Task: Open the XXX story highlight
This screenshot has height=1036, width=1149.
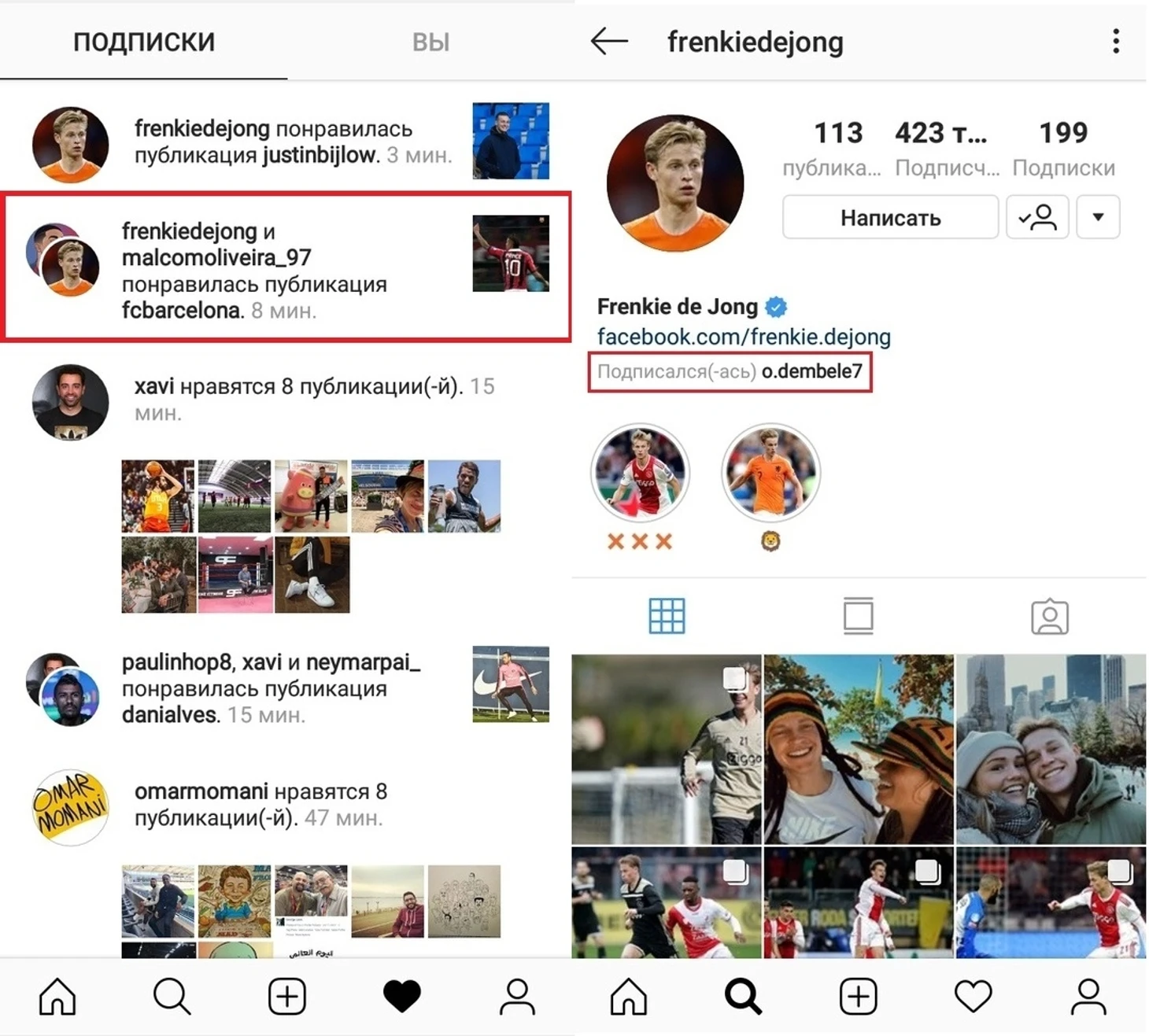Action: [x=640, y=473]
